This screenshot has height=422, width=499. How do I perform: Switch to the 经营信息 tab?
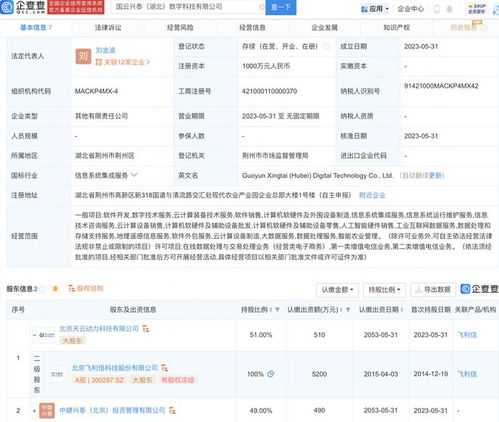click(x=252, y=28)
